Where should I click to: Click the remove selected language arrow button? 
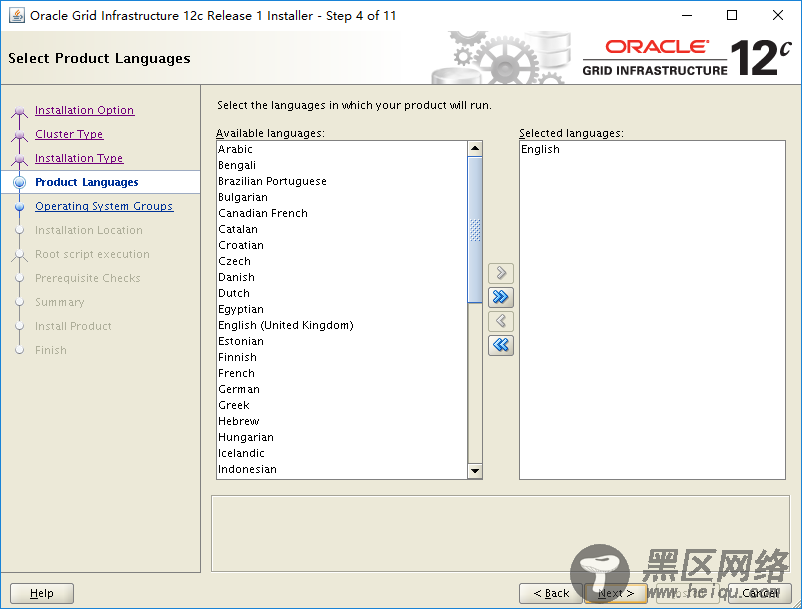click(x=501, y=321)
